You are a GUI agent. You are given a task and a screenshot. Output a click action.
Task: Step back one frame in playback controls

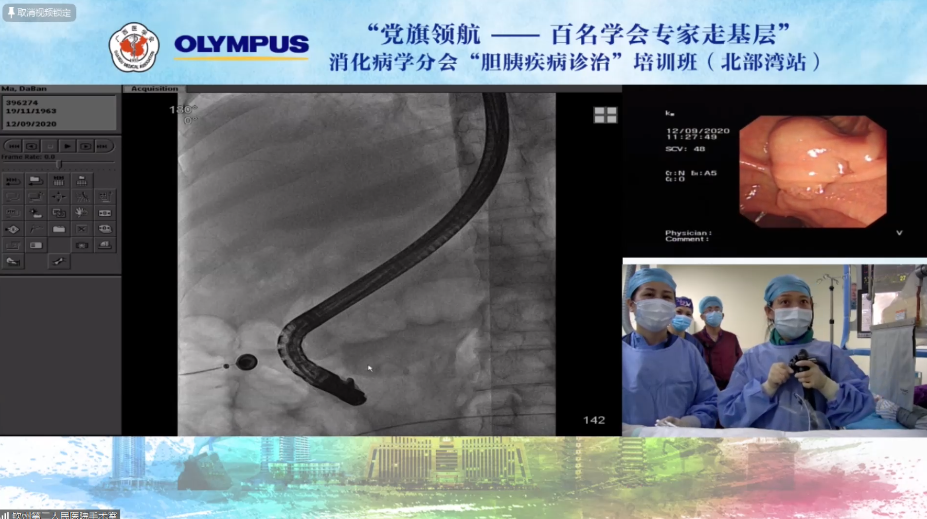pos(32,146)
